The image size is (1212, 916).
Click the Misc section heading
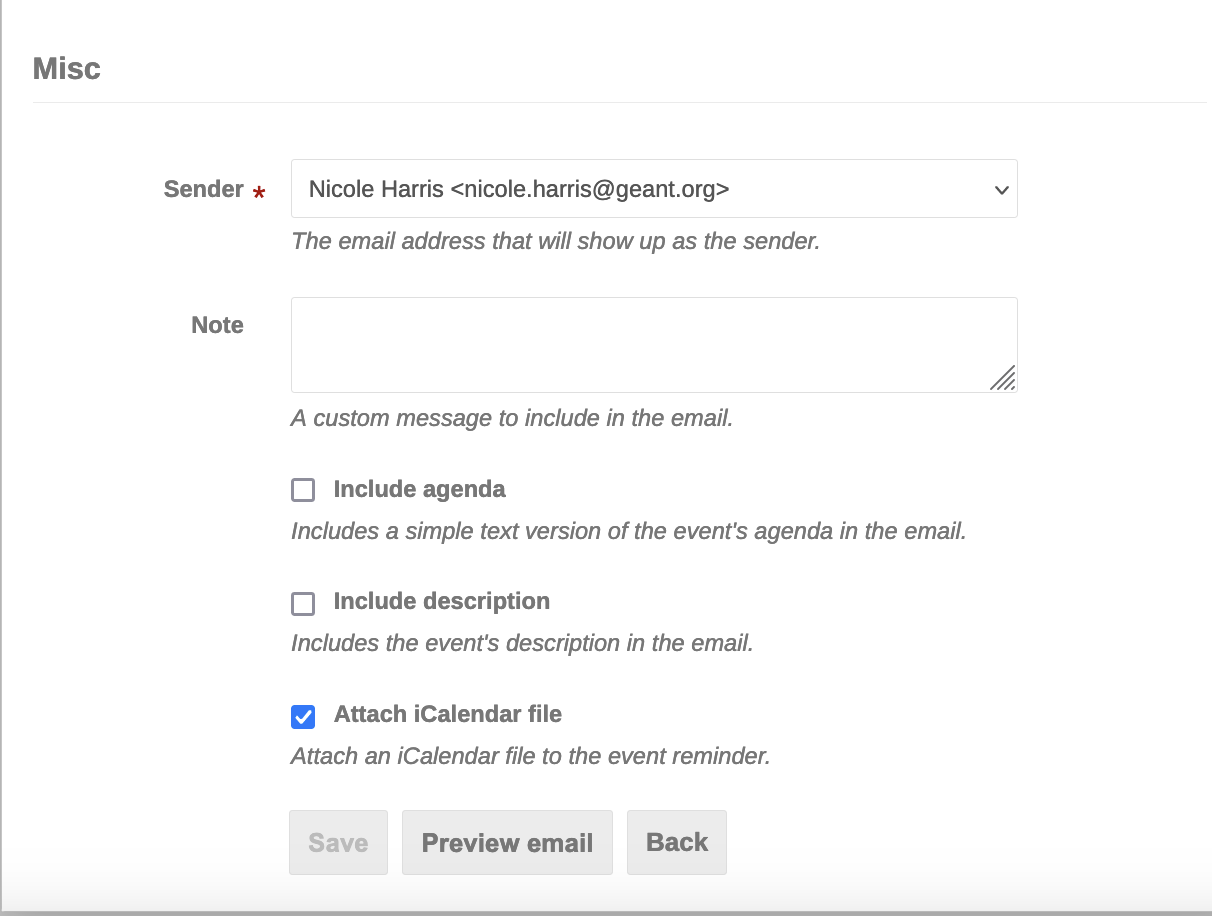point(67,69)
